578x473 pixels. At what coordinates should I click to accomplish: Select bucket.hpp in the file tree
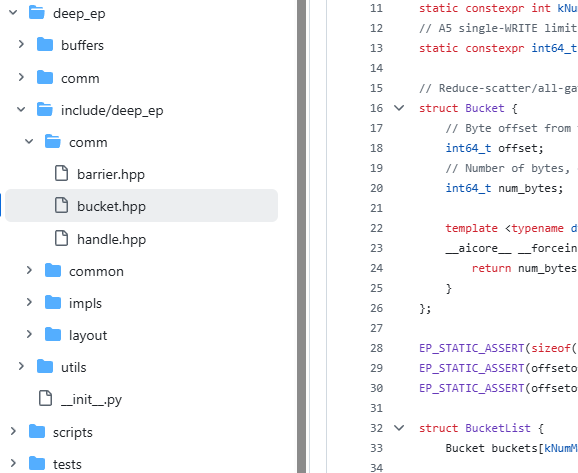pos(142,206)
